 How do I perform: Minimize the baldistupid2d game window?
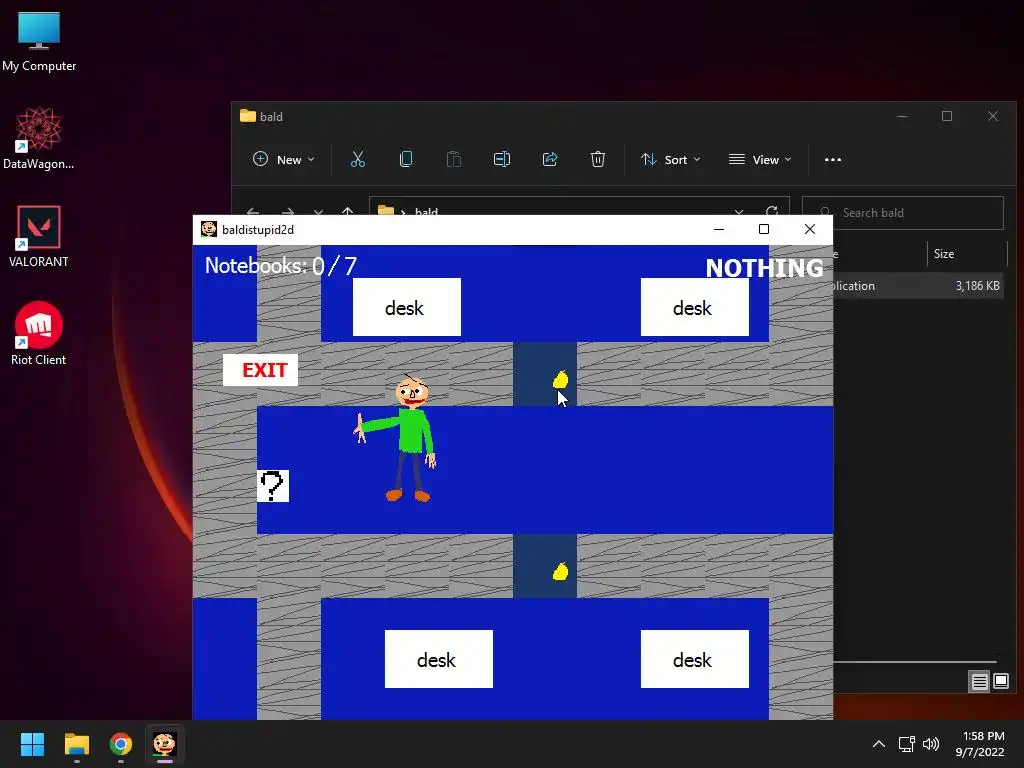pyautogui.click(x=719, y=229)
